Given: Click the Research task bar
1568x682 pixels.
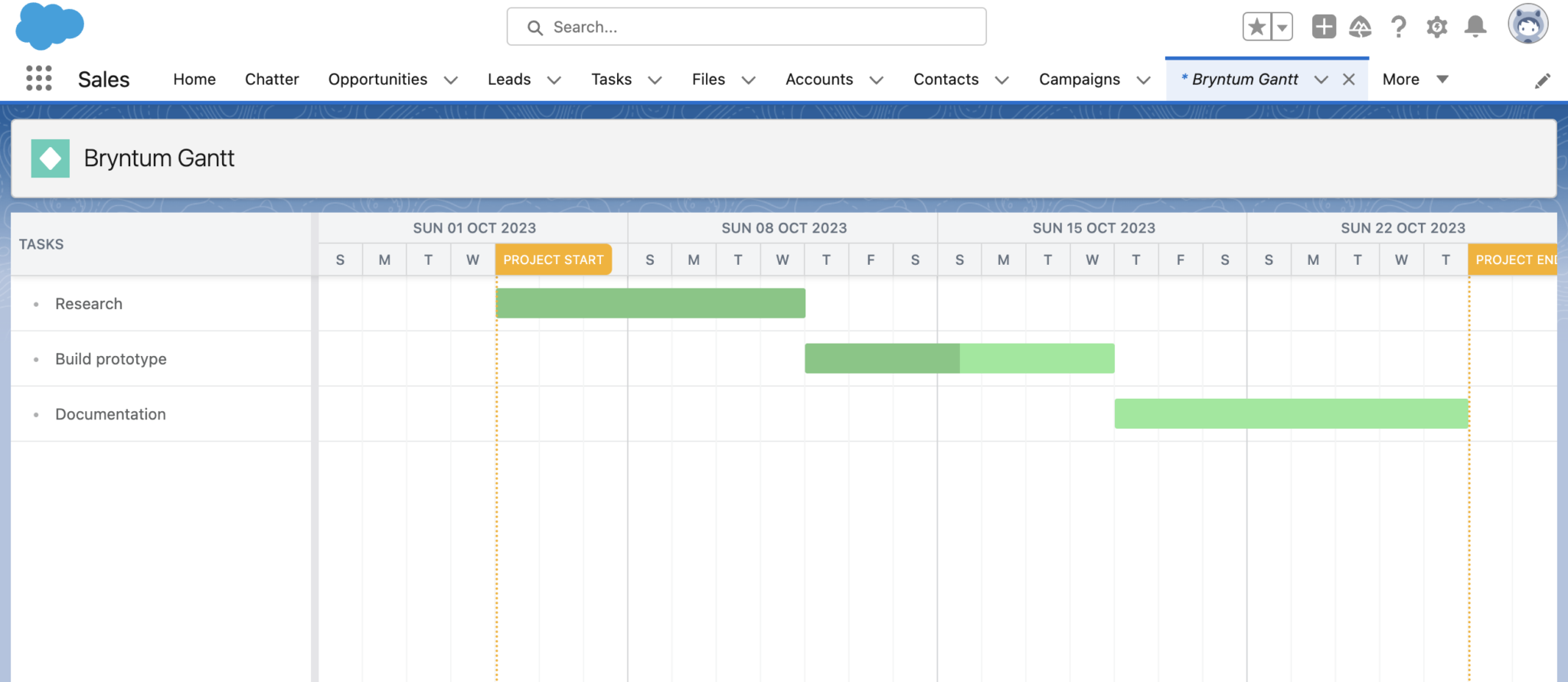Looking at the screenshot, I should pyautogui.click(x=650, y=303).
